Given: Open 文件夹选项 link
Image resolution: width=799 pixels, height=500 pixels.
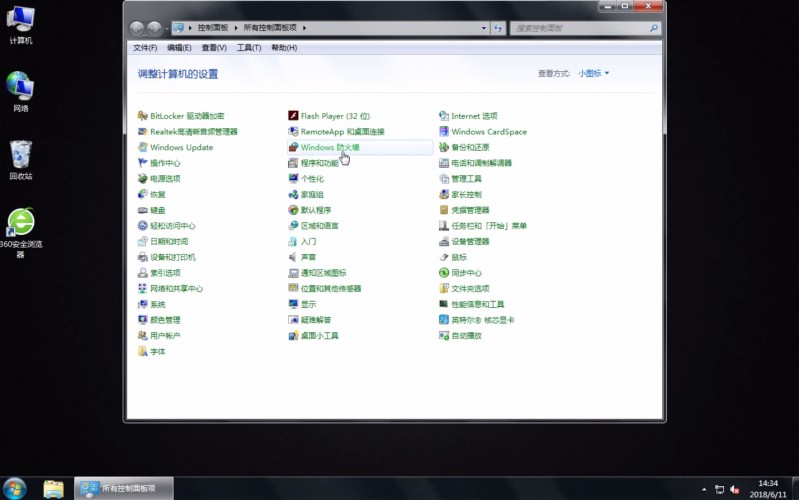Looking at the screenshot, I should pyautogui.click(x=470, y=288).
